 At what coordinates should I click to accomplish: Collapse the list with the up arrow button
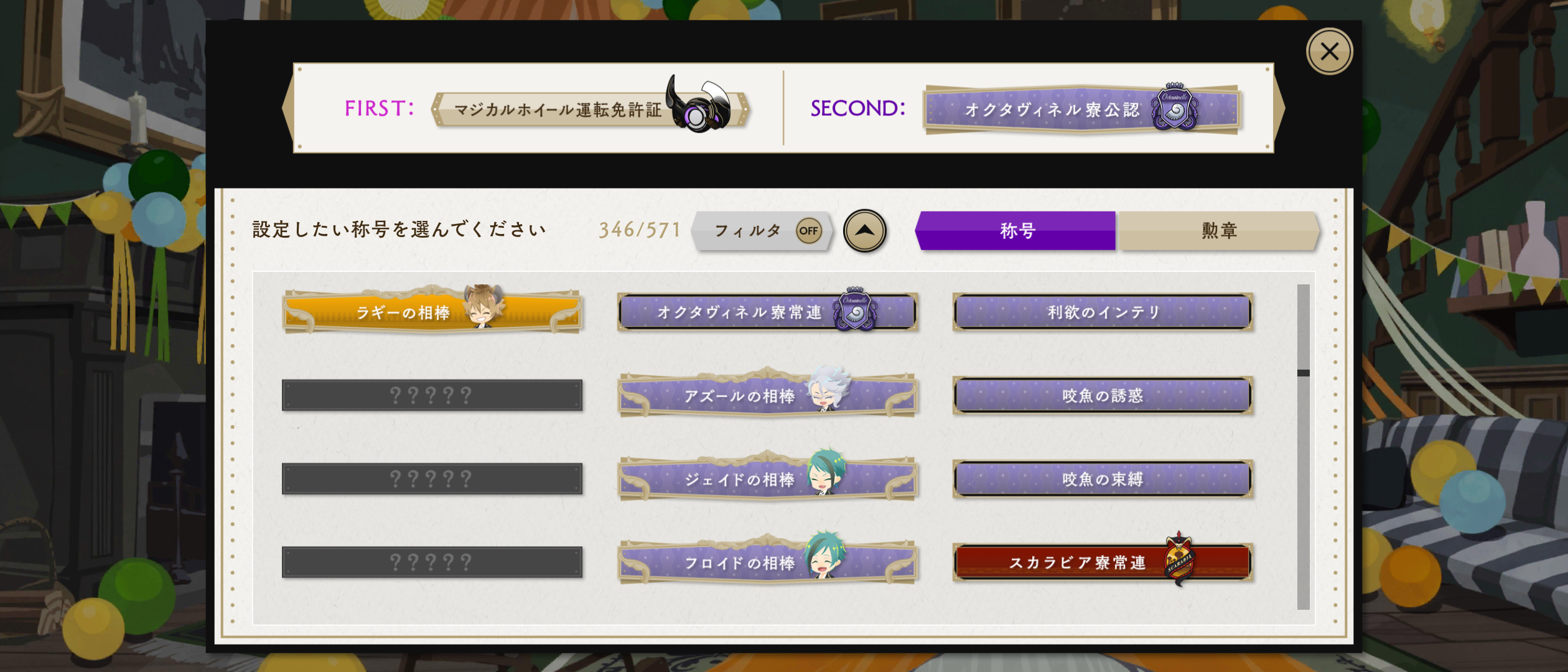[864, 231]
